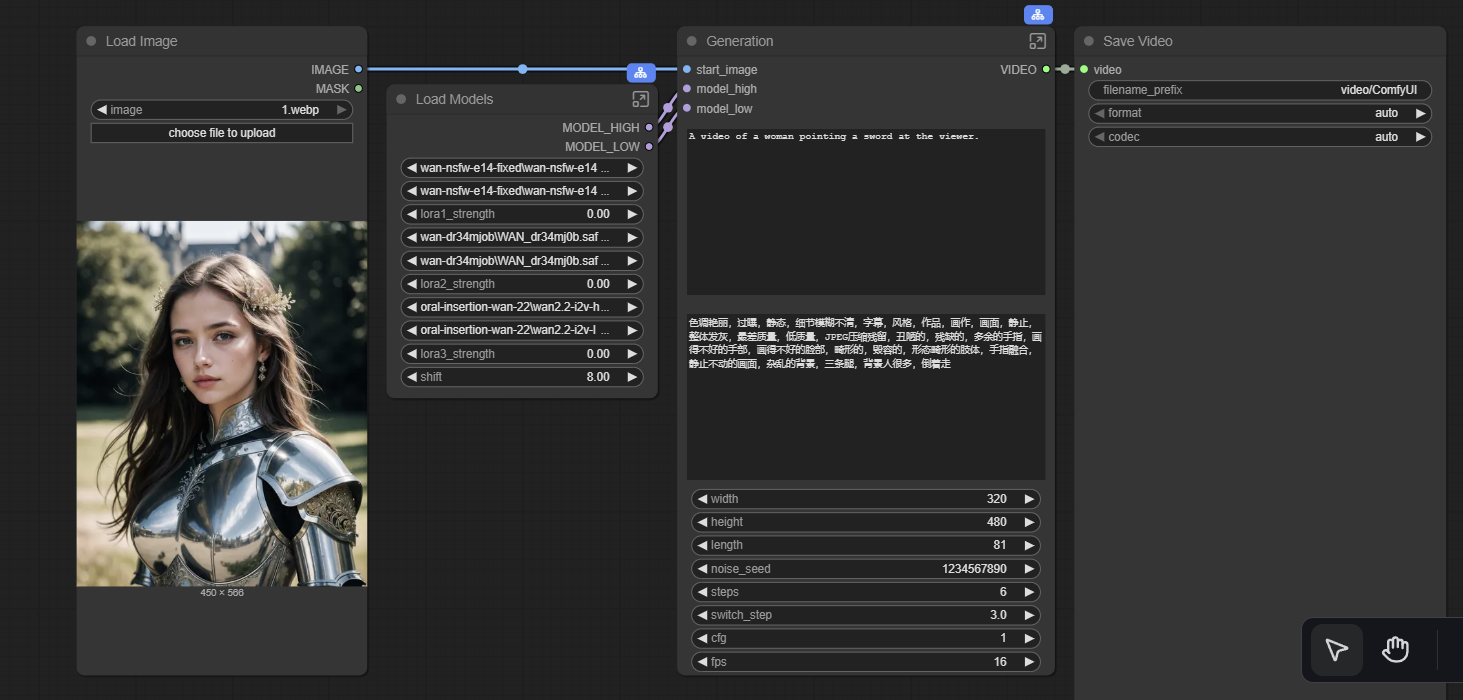Click the switch_step value 3.0

(x=998, y=615)
